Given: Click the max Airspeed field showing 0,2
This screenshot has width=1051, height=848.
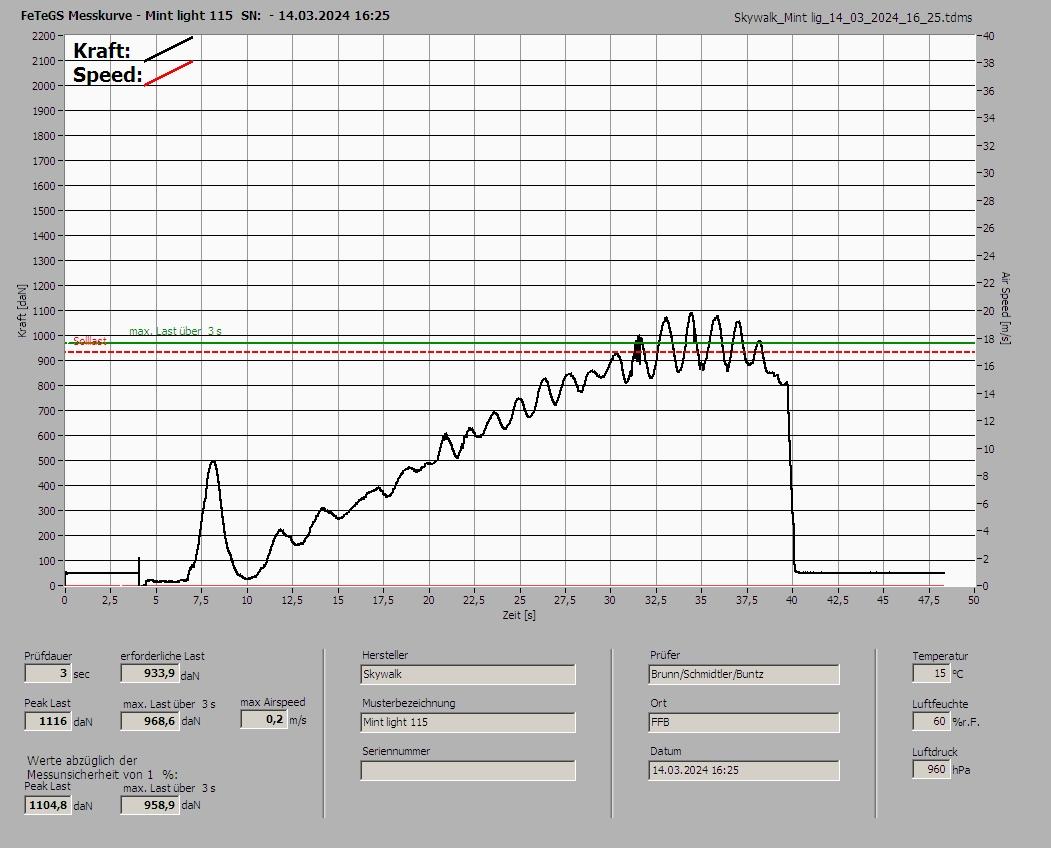Looking at the screenshot, I should click(x=263, y=719).
